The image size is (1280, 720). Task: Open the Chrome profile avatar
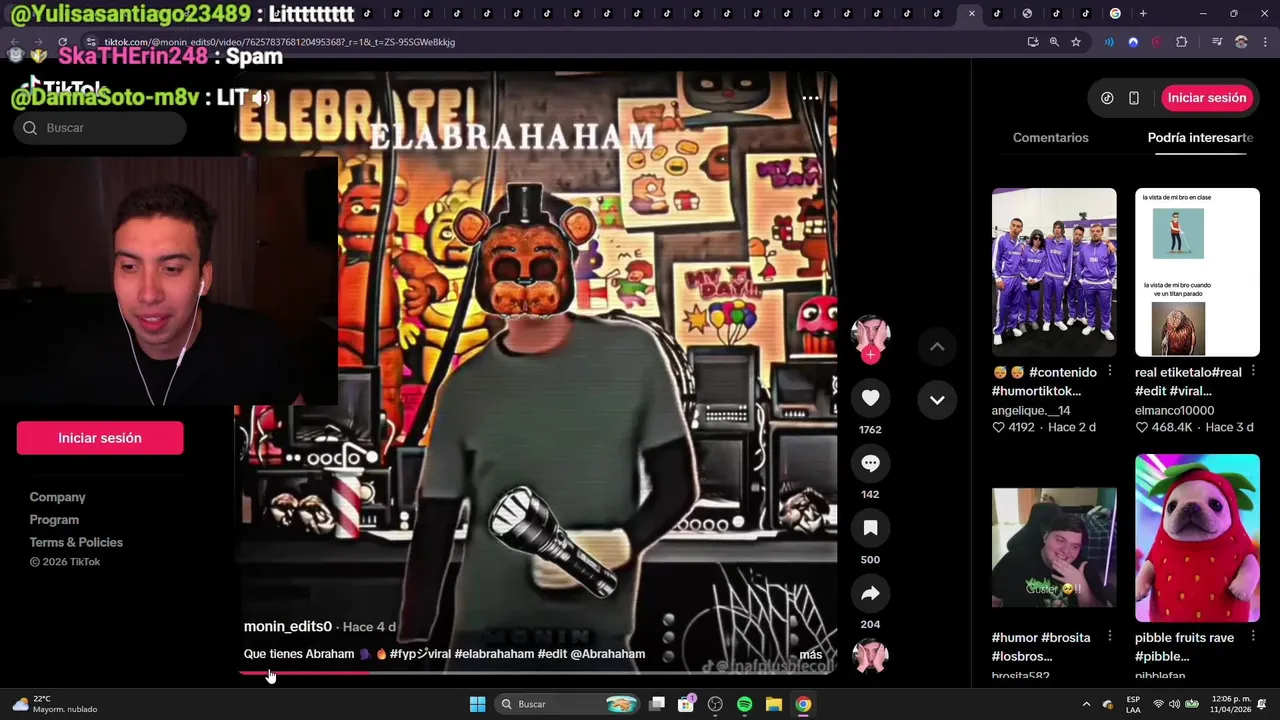(1241, 42)
